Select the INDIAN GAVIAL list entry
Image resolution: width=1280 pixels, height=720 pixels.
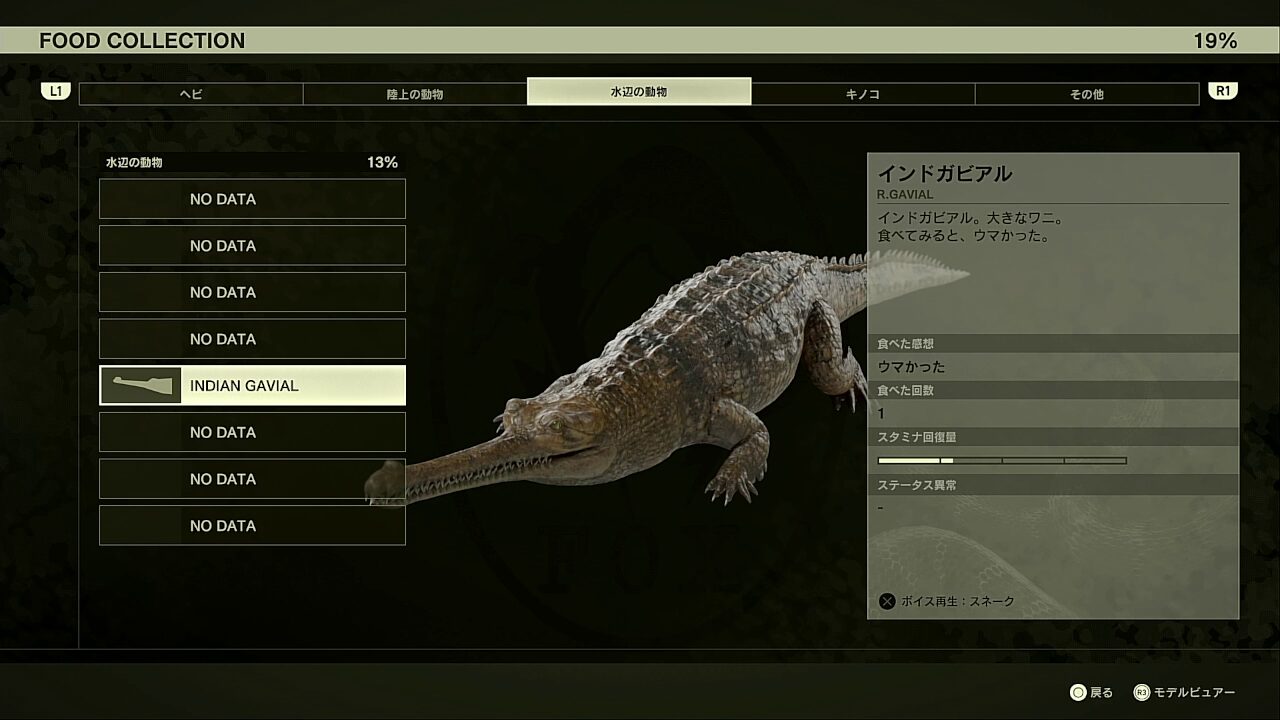[x=252, y=385]
